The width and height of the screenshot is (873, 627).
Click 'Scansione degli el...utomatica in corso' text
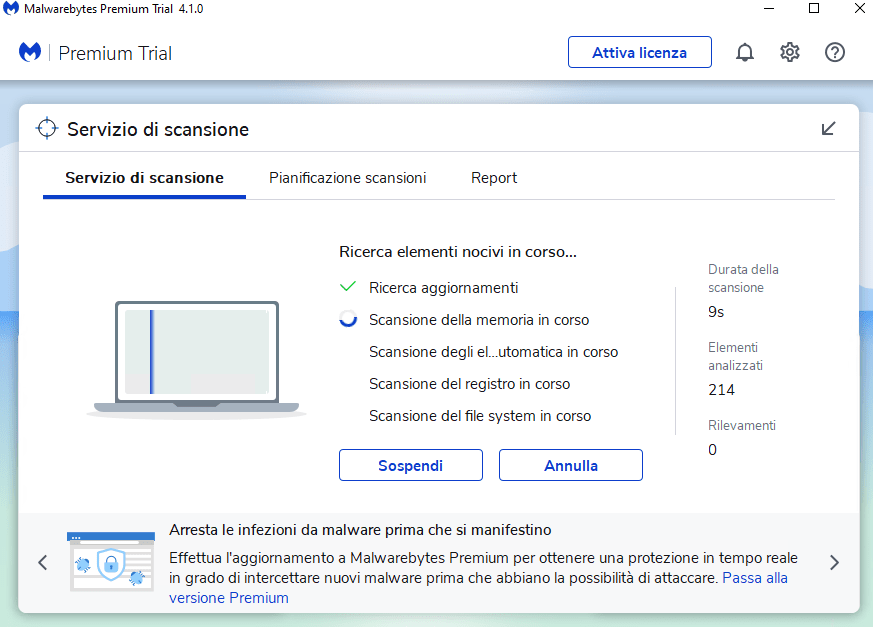(x=493, y=352)
